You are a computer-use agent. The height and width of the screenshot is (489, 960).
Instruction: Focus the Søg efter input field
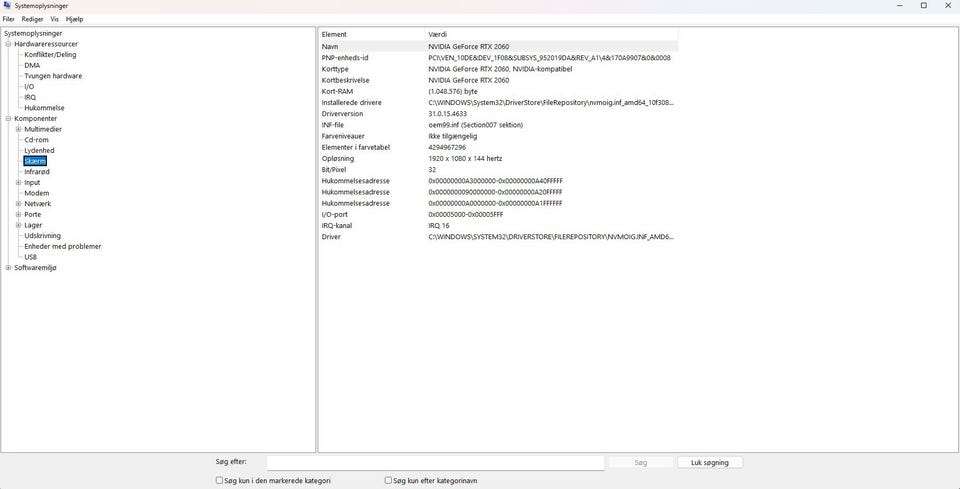435,463
